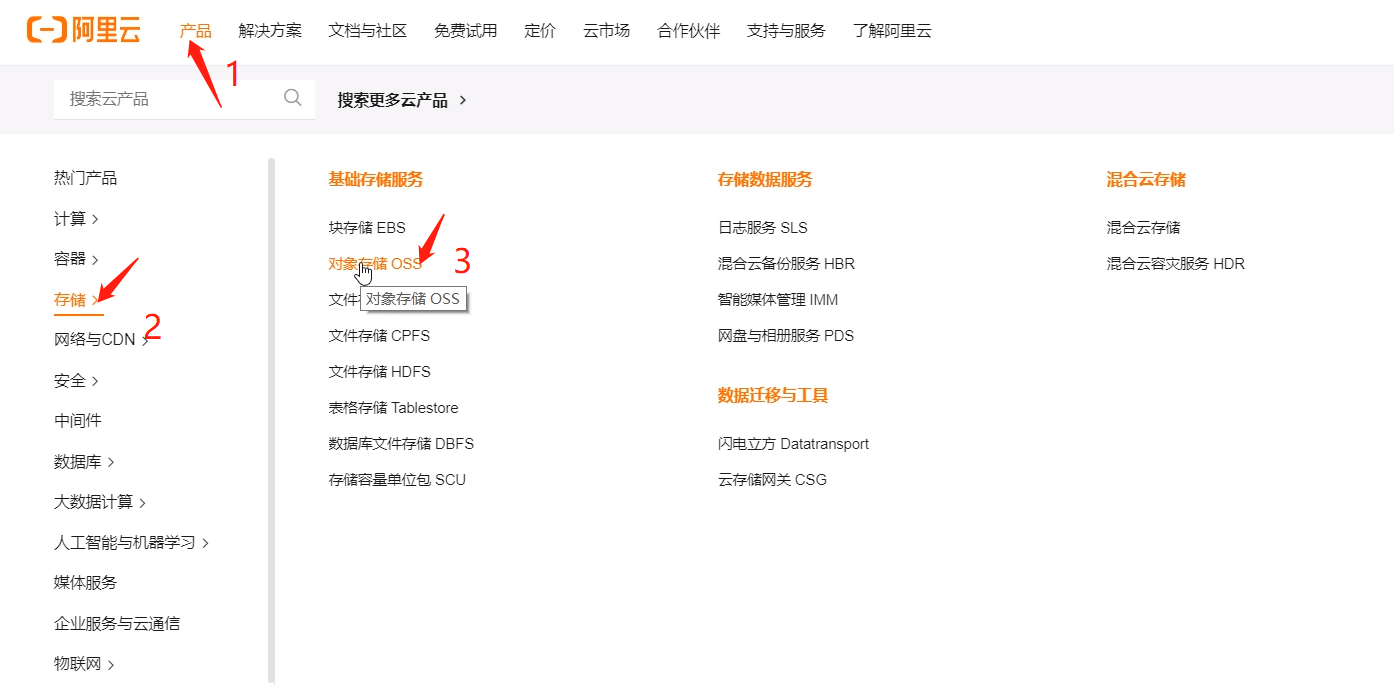Select 免费试用 in the top bar
1394x685 pixels.
tap(466, 30)
